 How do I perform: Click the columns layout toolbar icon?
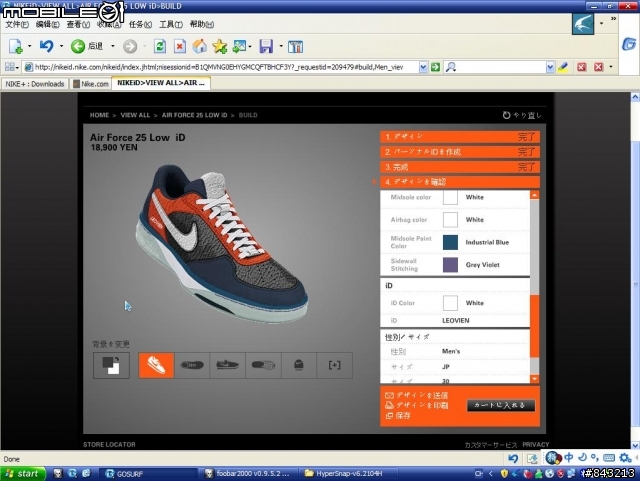pos(295,47)
